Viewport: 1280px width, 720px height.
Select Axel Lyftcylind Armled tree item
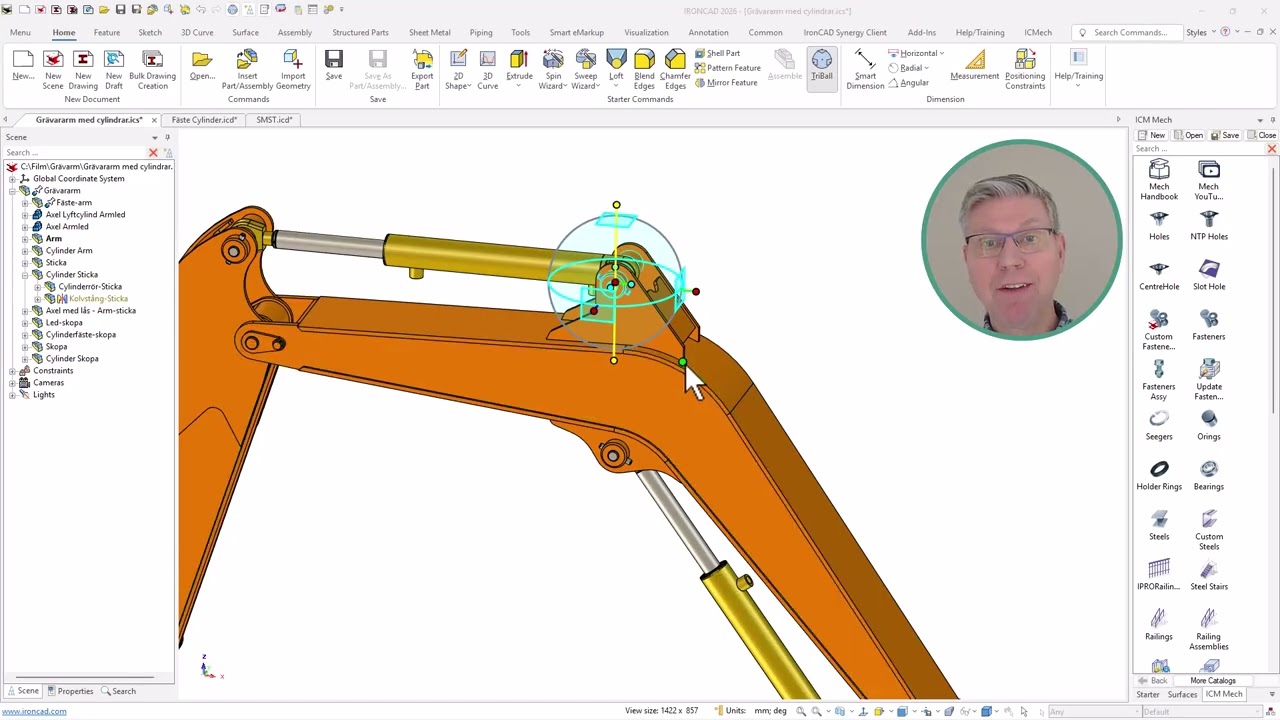coord(85,215)
